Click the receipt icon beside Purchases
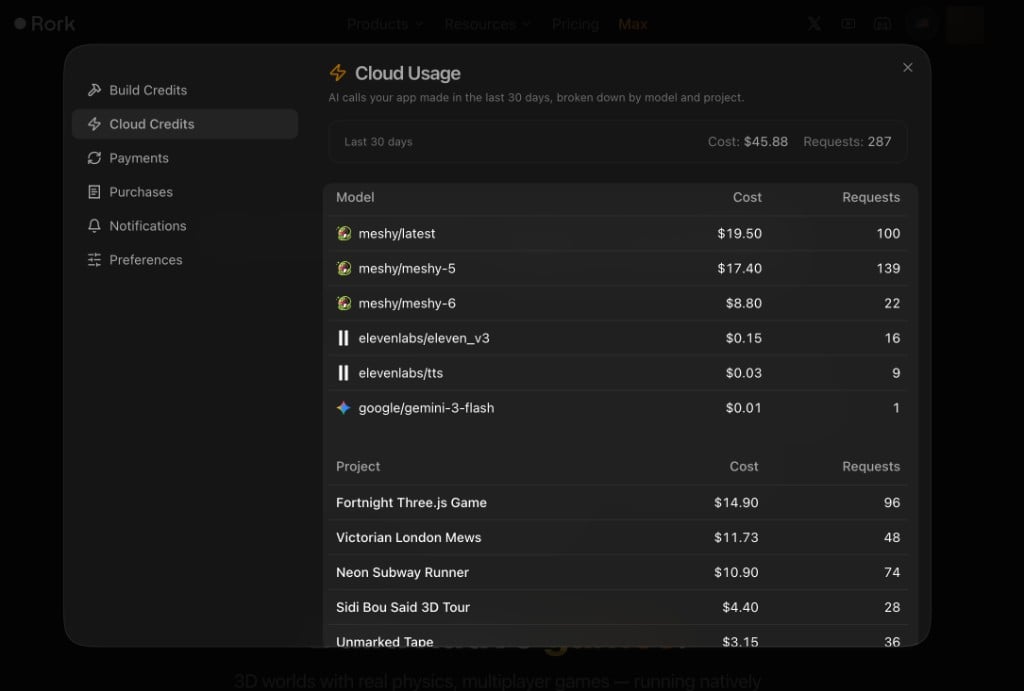1024x691 pixels. (95, 192)
